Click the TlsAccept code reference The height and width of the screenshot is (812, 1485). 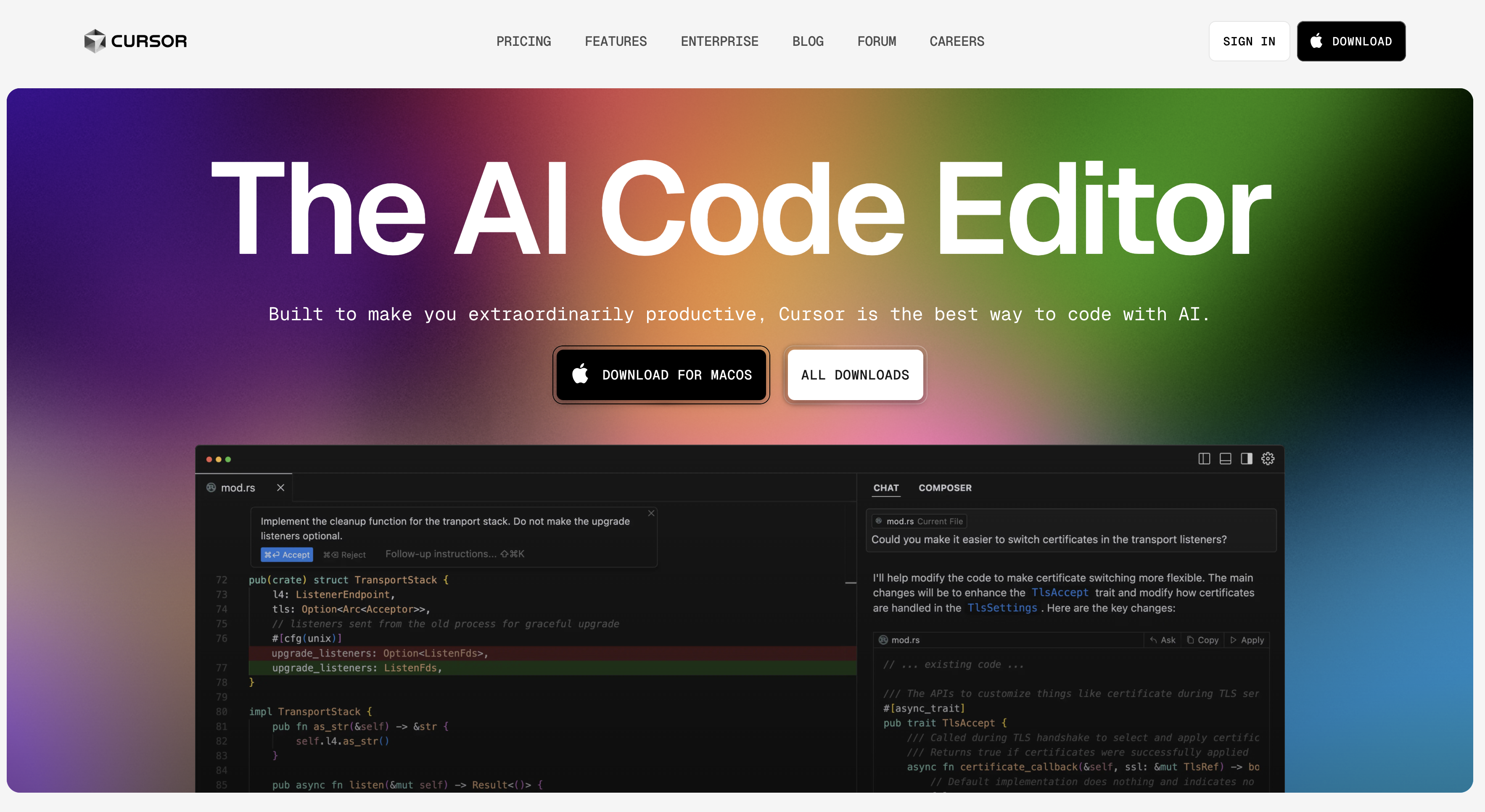pyautogui.click(x=1060, y=593)
